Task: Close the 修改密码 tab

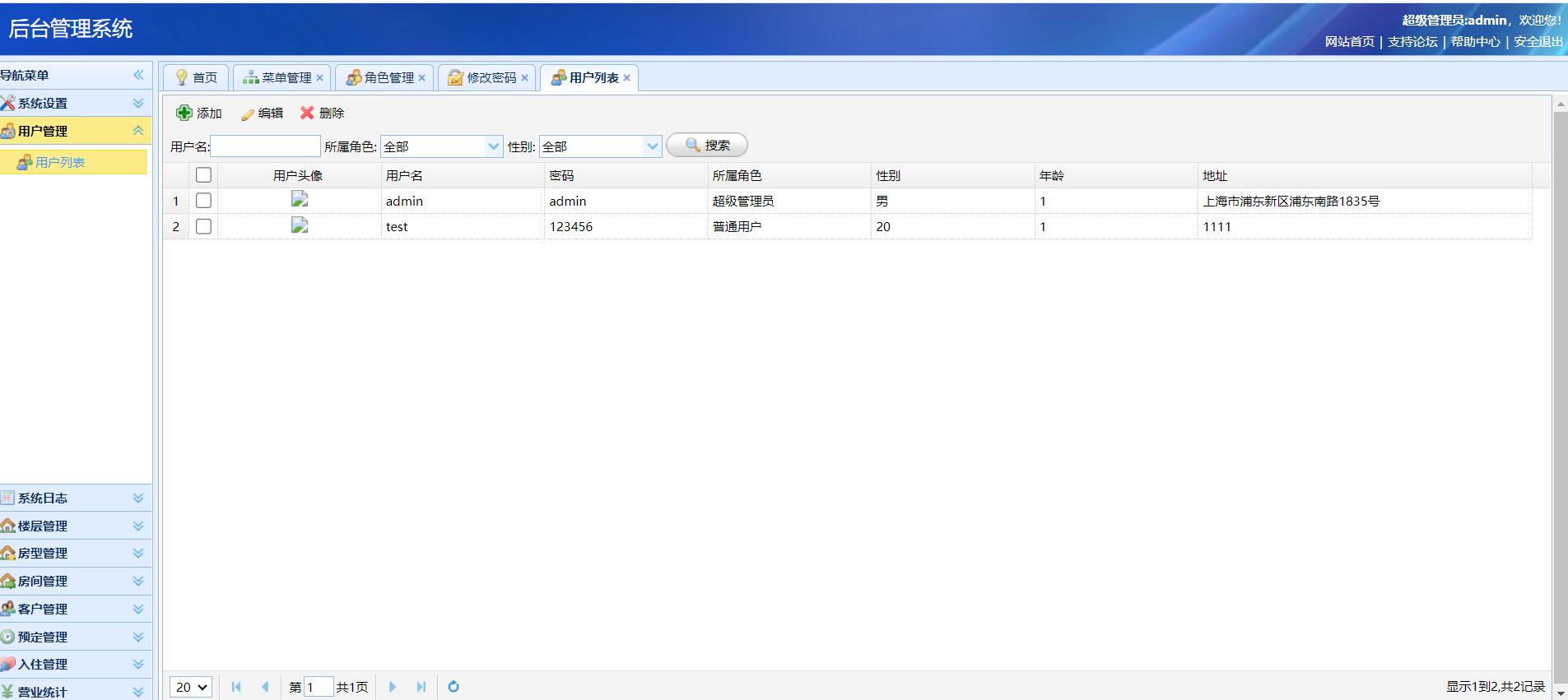Action: click(524, 77)
